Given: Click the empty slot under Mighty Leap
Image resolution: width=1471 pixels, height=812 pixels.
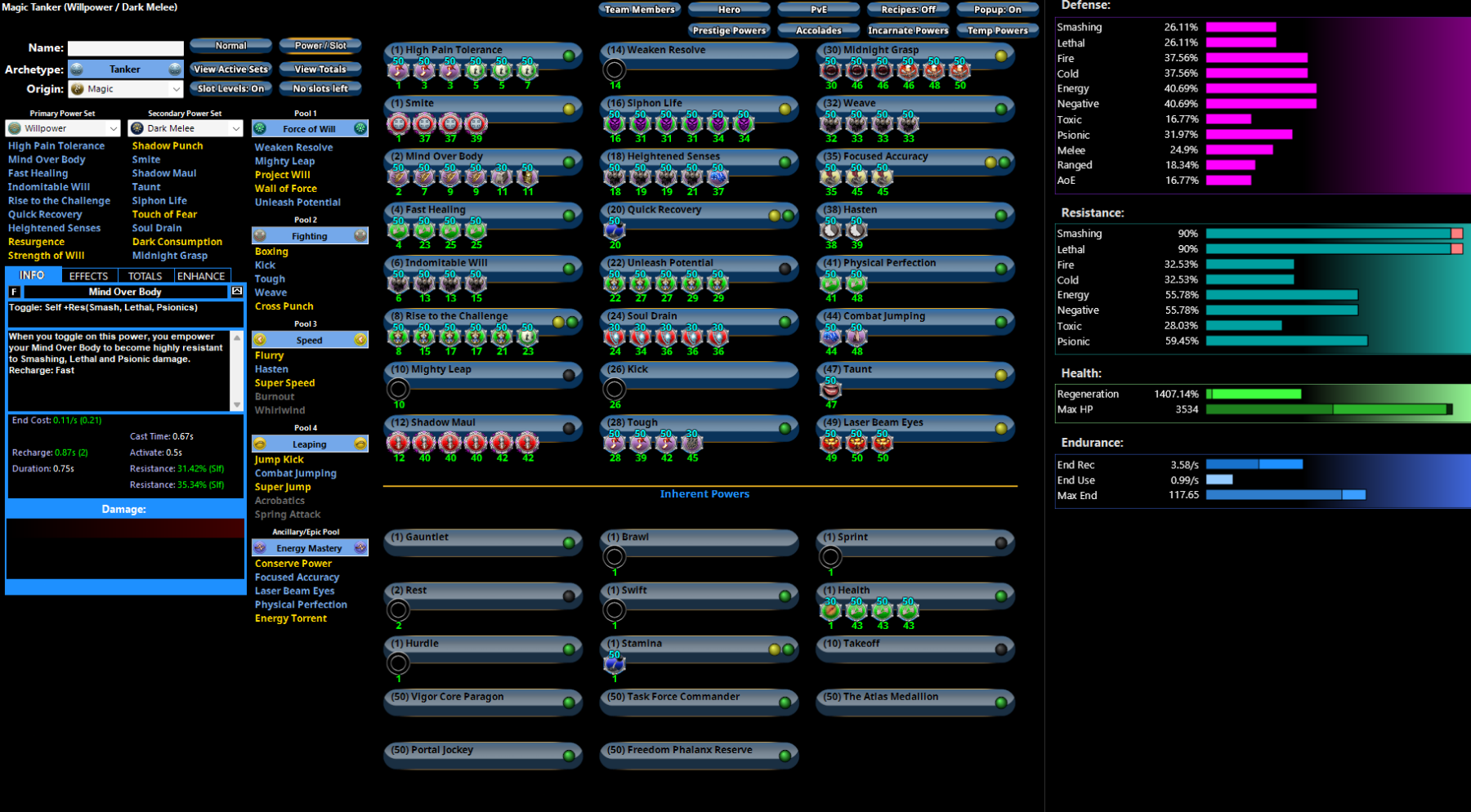Looking at the screenshot, I should coord(399,390).
